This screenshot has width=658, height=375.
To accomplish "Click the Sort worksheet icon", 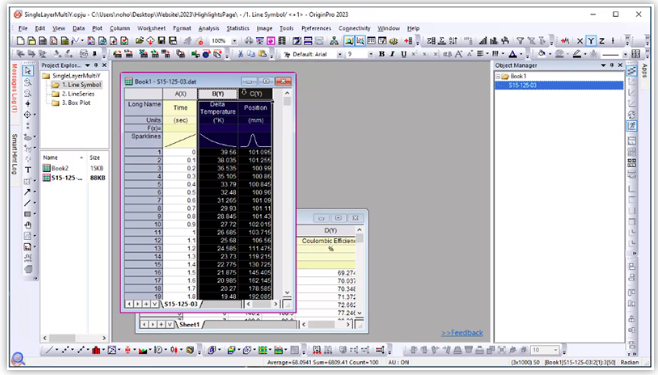I will pyautogui.click(x=453, y=41).
